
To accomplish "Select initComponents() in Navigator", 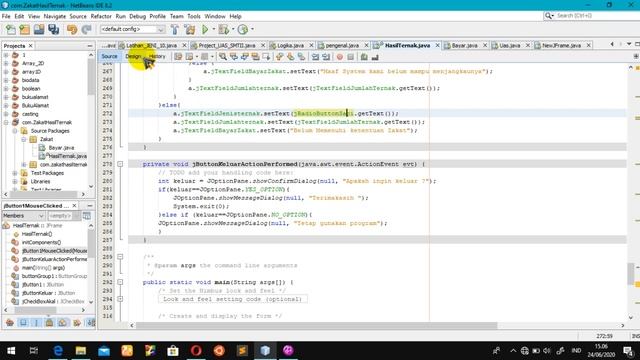I will [x=41, y=242].
